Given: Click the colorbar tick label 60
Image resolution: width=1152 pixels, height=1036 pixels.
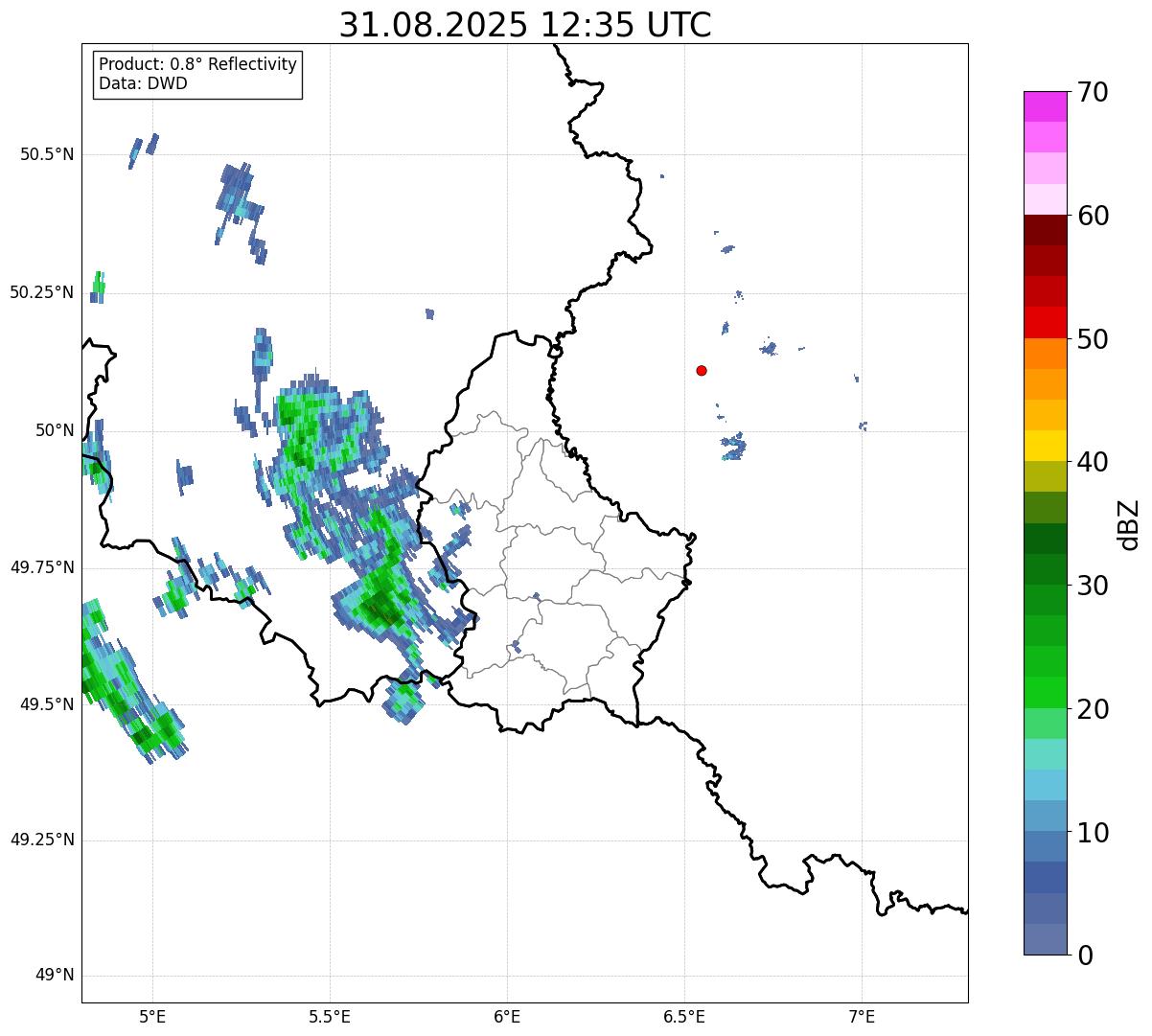Looking at the screenshot, I should click(x=1094, y=216).
